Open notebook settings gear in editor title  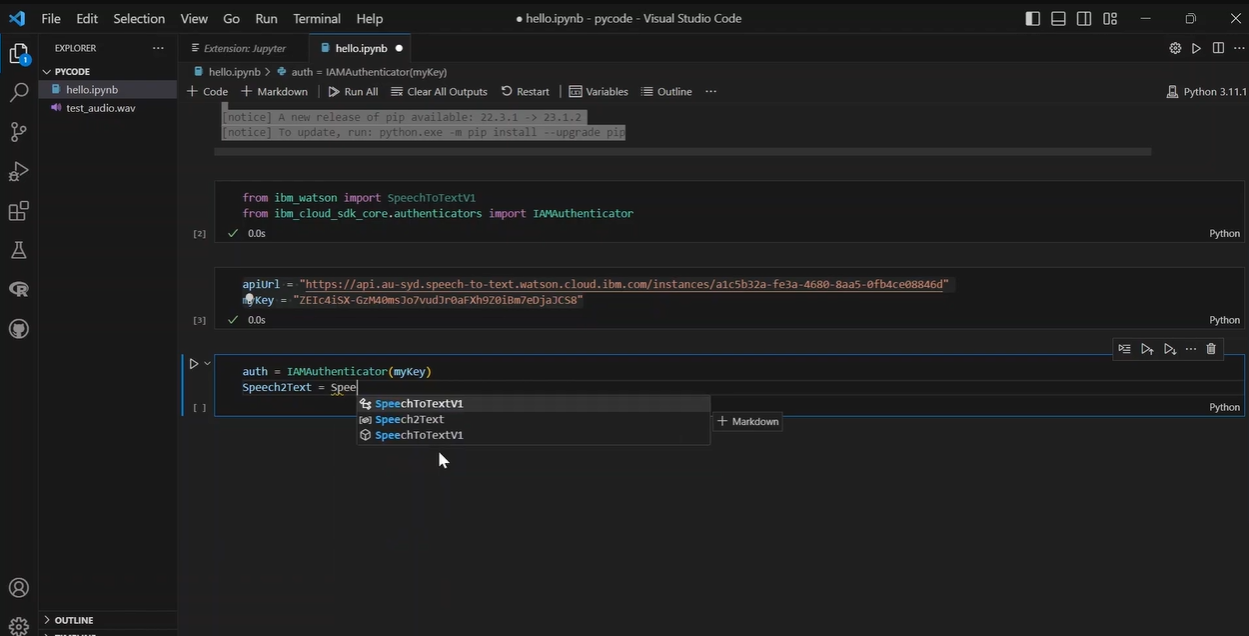pos(1175,48)
